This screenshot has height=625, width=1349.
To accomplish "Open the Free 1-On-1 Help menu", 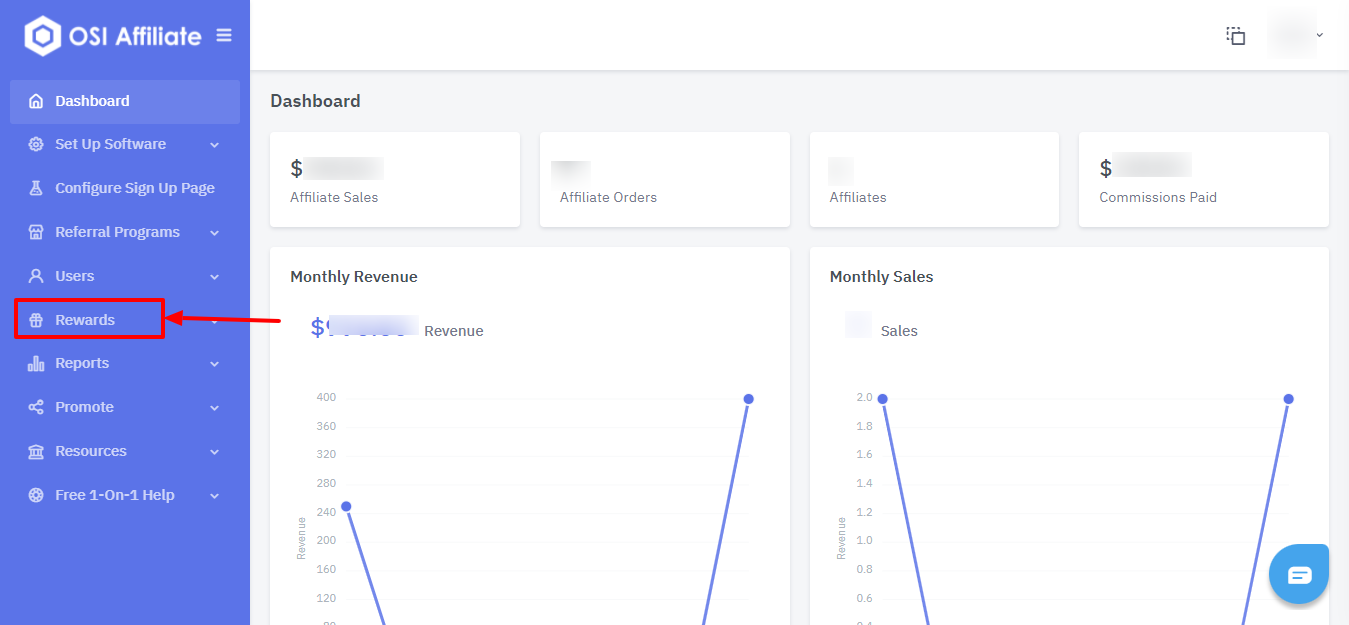I will [125, 495].
